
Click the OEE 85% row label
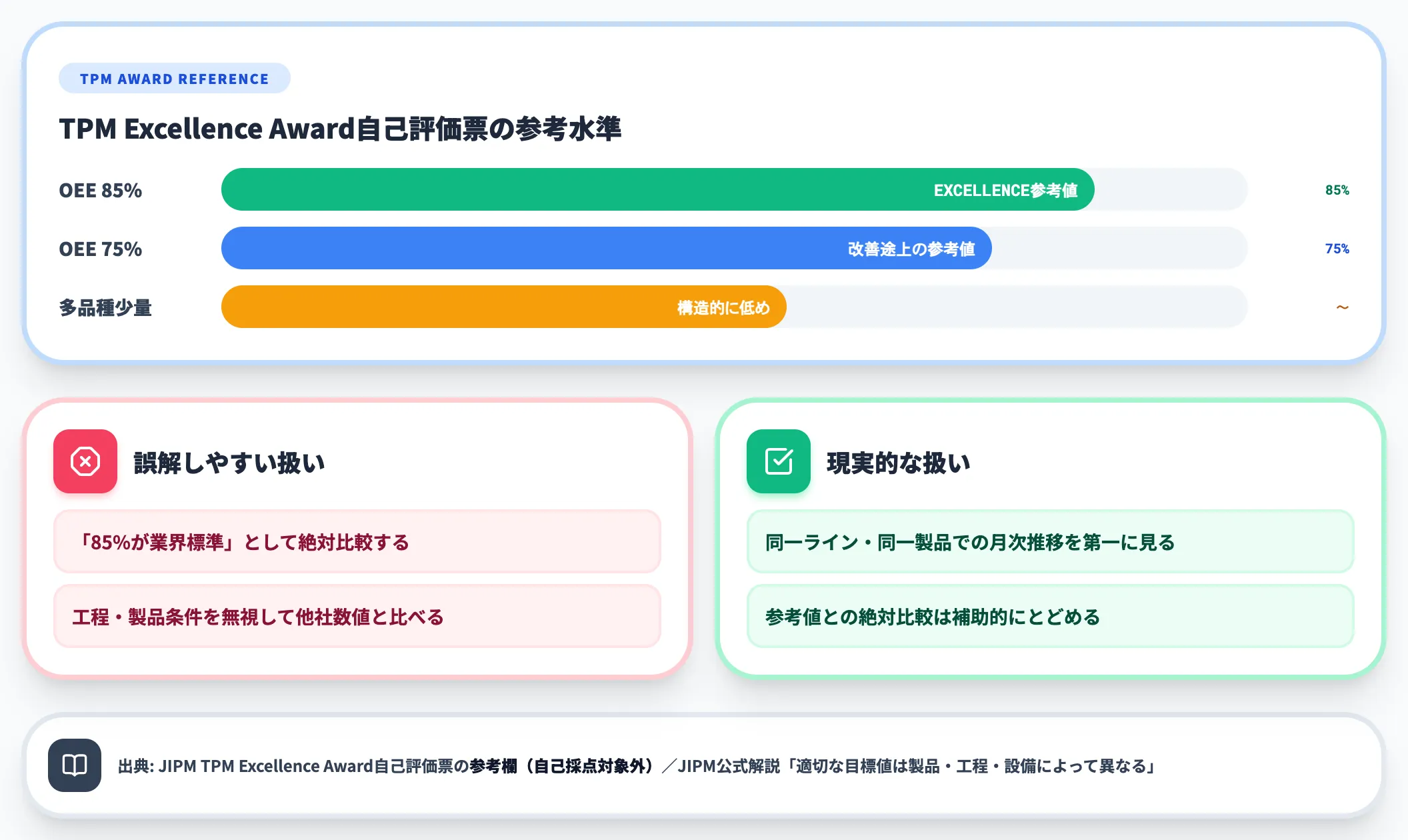coord(101,191)
